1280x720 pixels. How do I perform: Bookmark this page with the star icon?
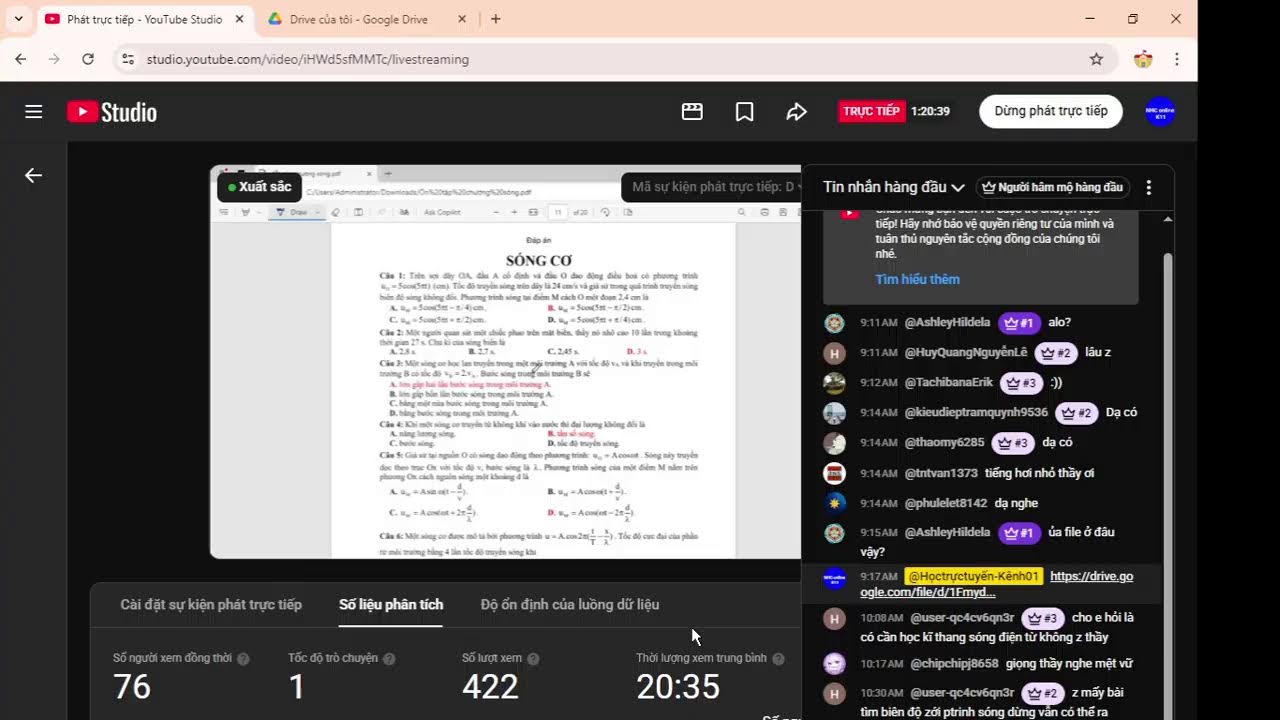(x=1096, y=59)
